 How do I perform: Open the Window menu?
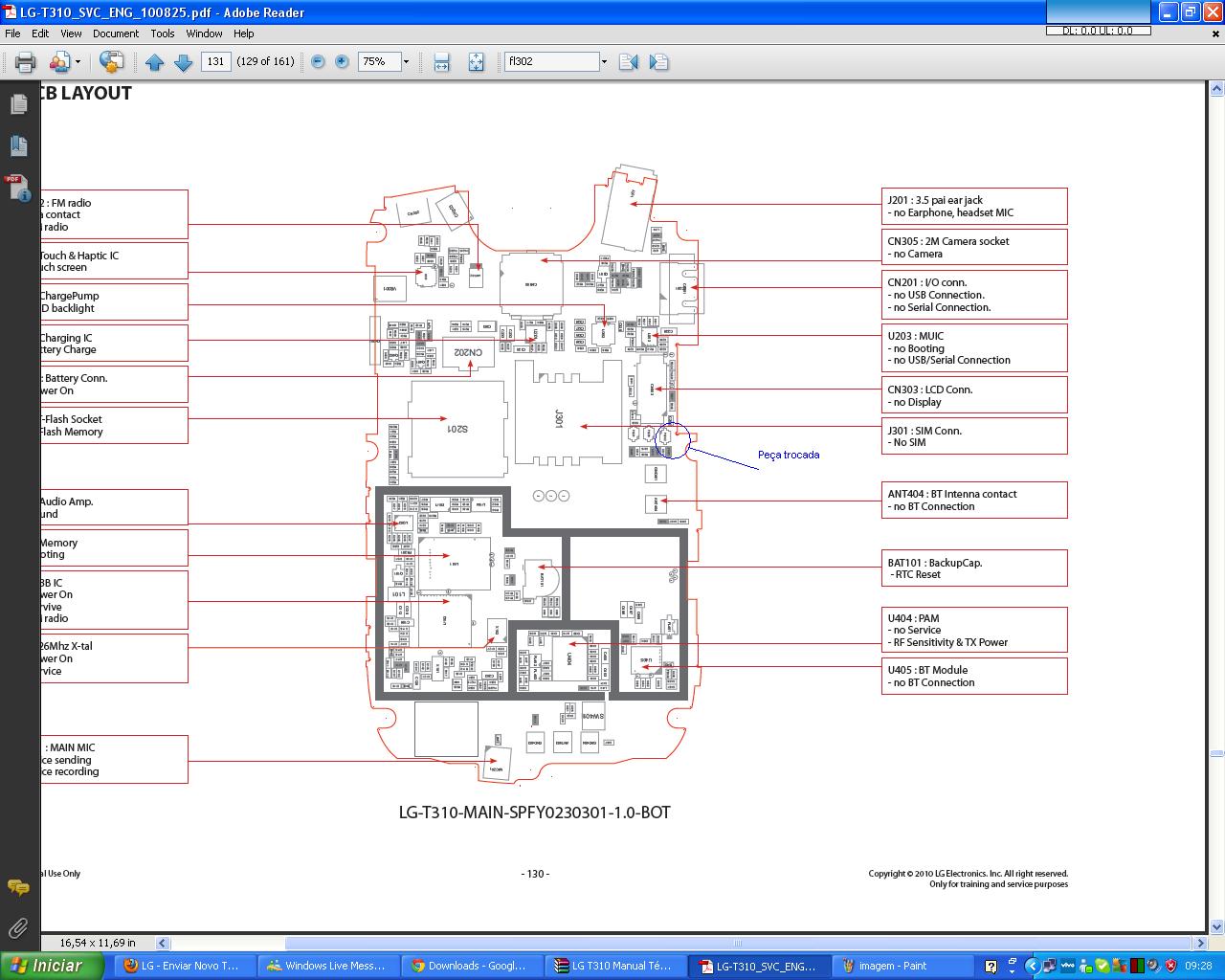204,33
